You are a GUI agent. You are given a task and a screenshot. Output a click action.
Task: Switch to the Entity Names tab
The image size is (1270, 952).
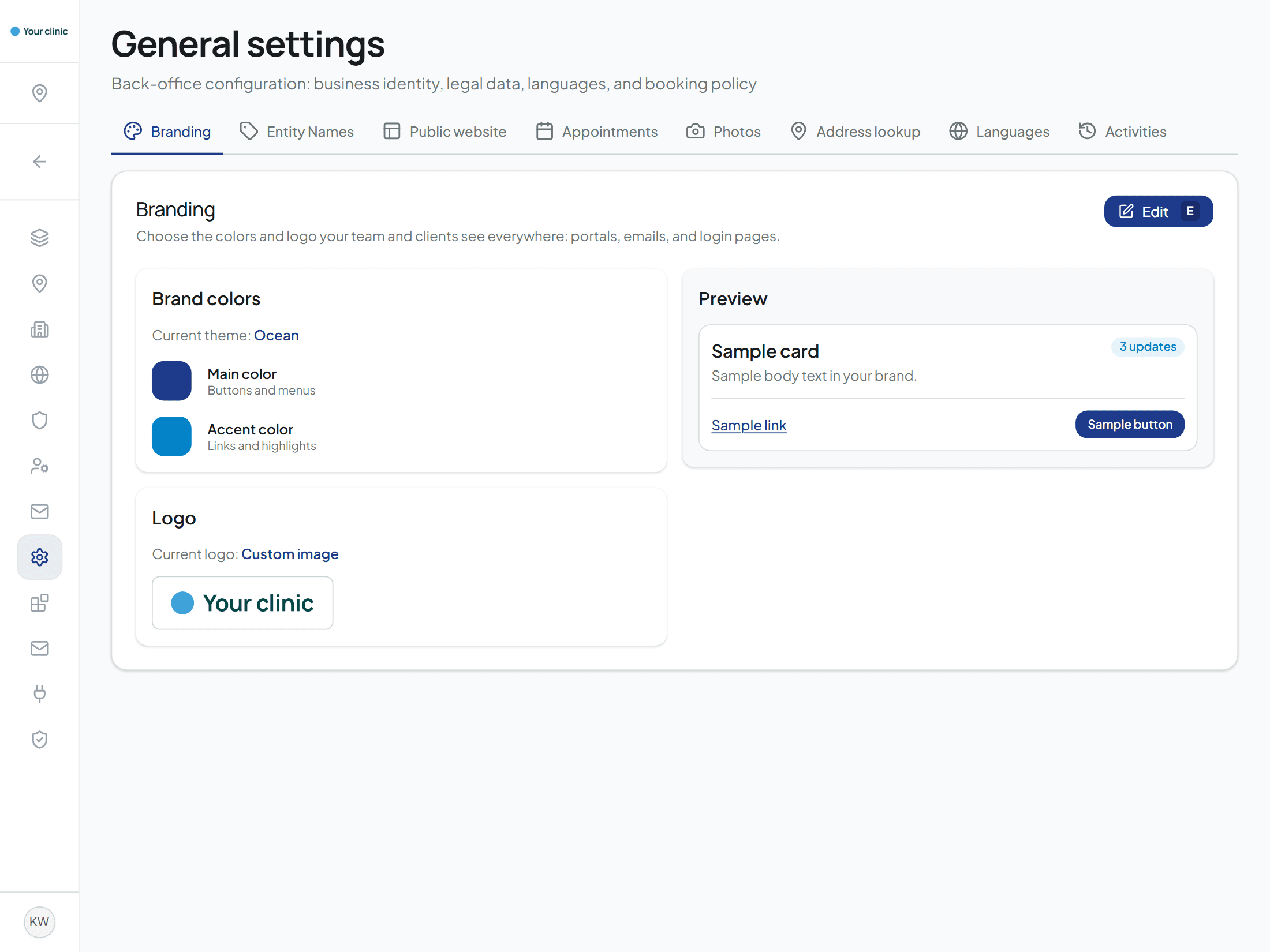pos(297,132)
